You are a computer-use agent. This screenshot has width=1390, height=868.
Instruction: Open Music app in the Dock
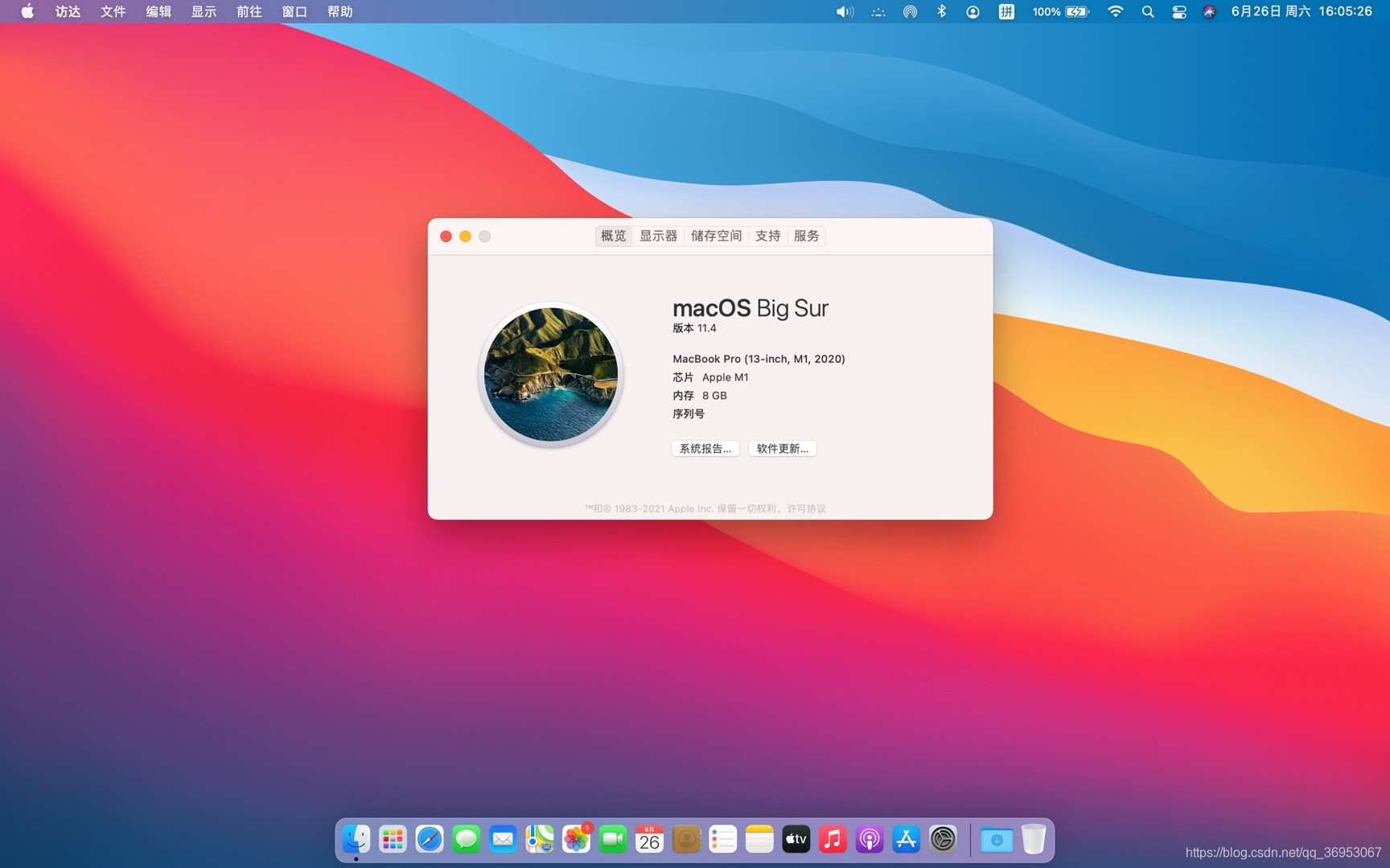click(x=833, y=839)
